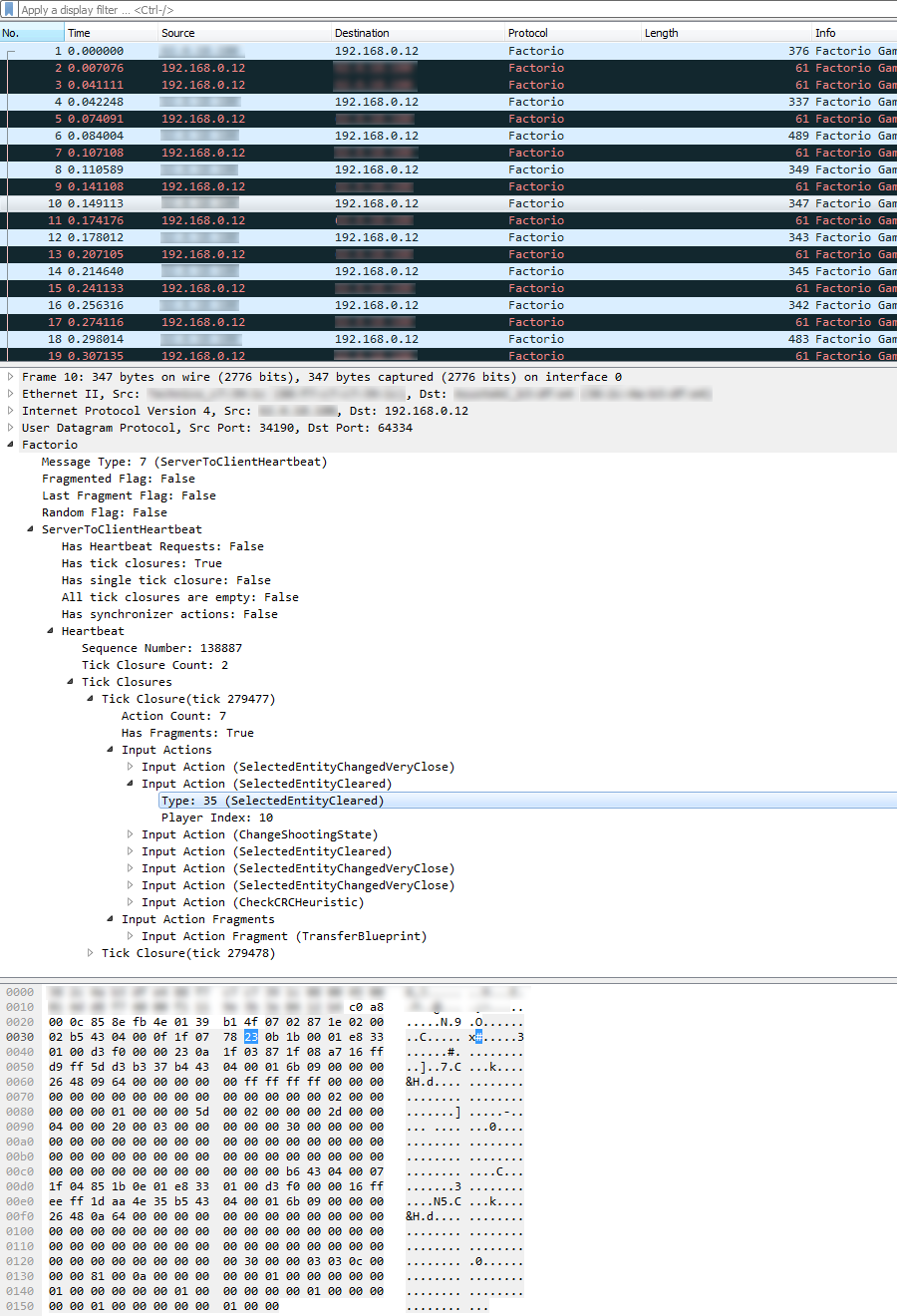The width and height of the screenshot is (897, 1316).
Task: Select packet 17 at time 0.274116
Action: click(448, 322)
